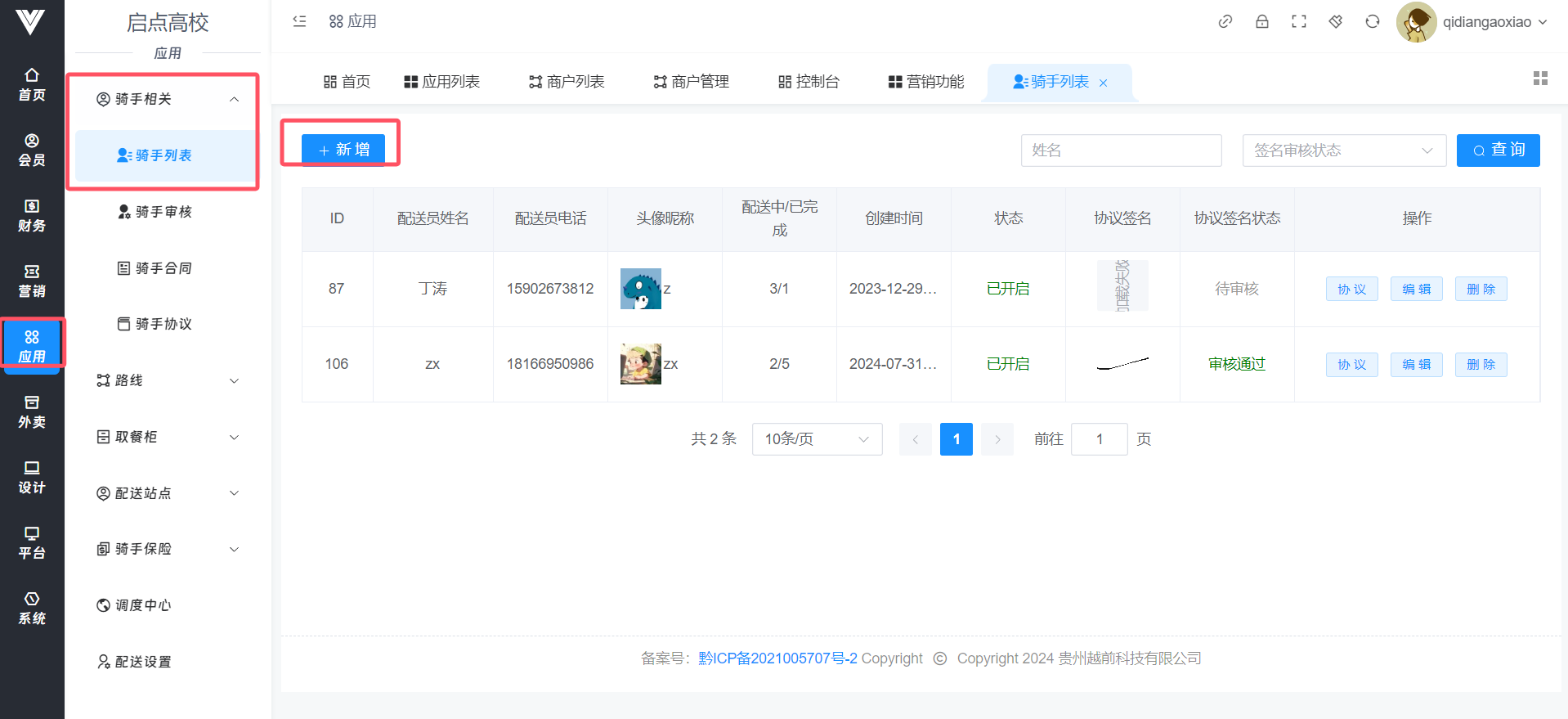Expand the 骑手保险 menu group

(168, 549)
